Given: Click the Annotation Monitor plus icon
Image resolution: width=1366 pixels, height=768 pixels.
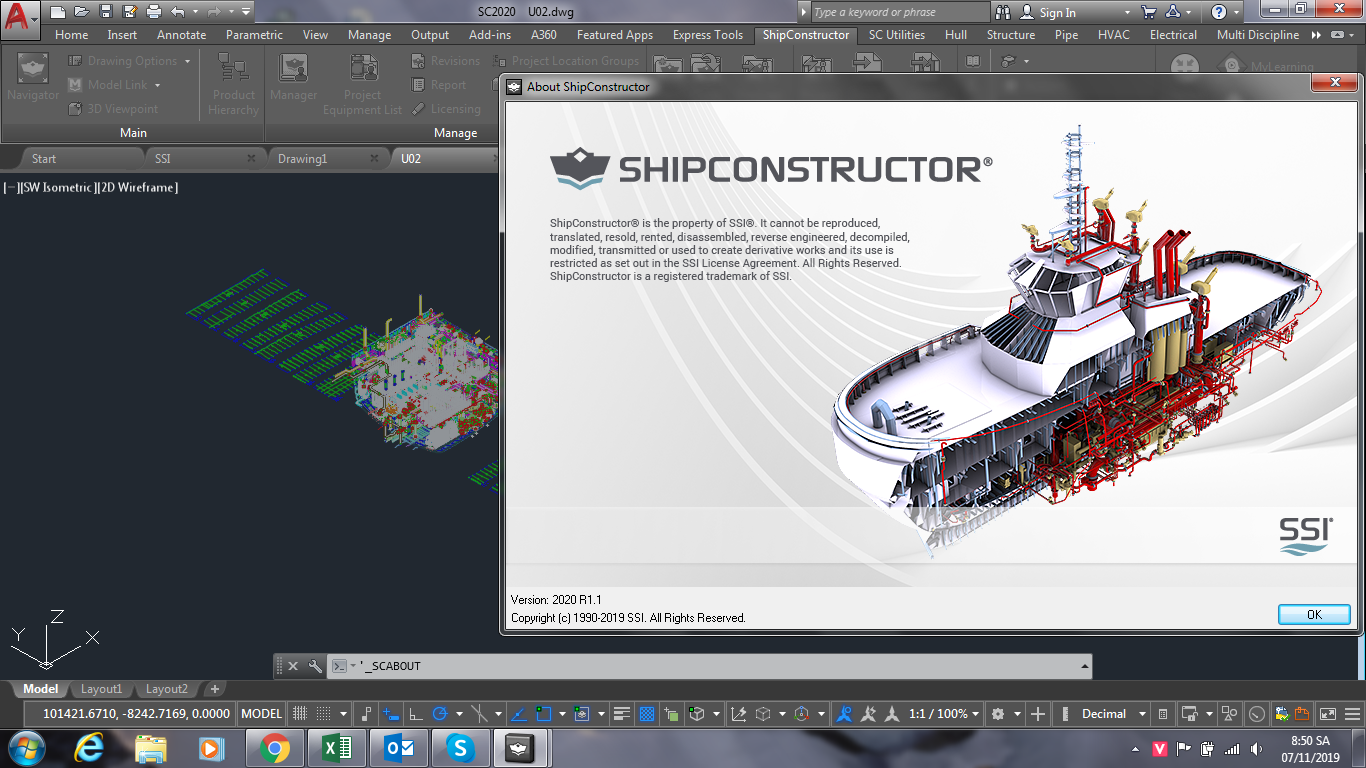Looking at the screenshot, I should 1038,714.
